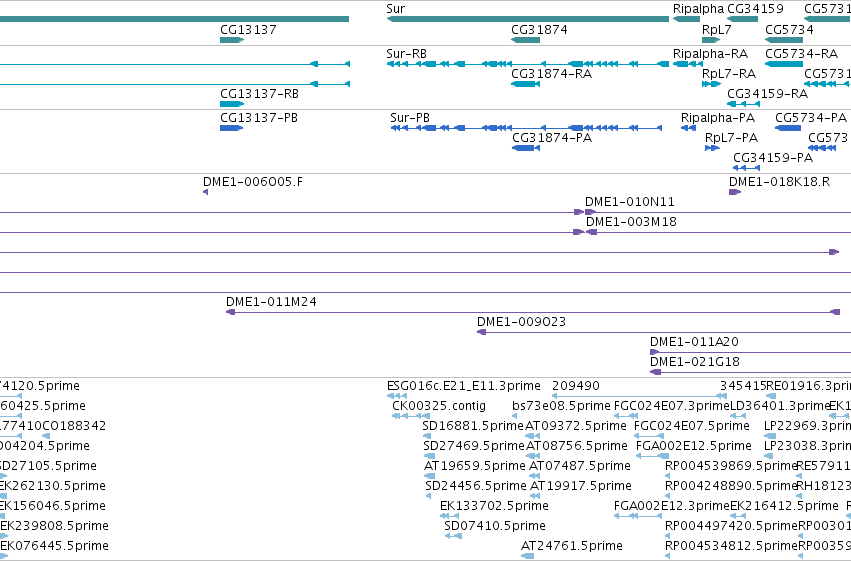Click the RP004497420.5prime EST label

pos(732,526)
